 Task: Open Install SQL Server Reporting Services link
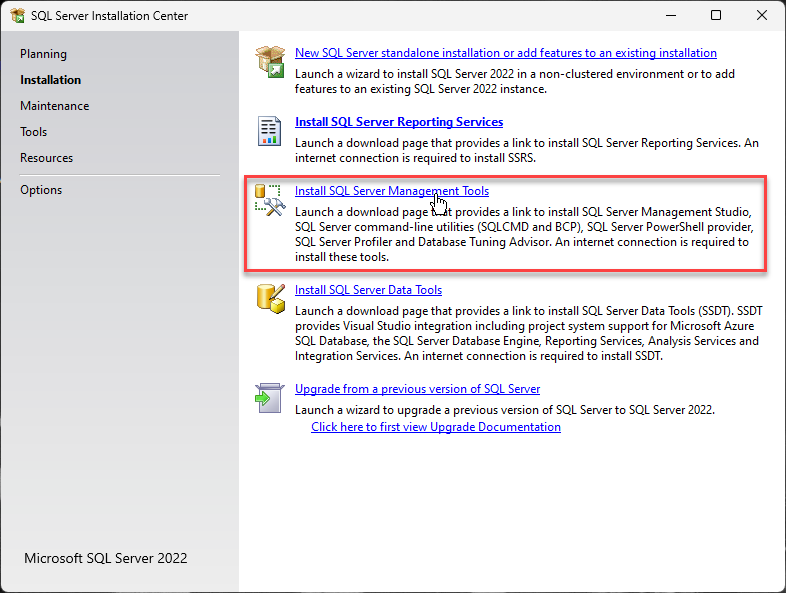point(399,122)
